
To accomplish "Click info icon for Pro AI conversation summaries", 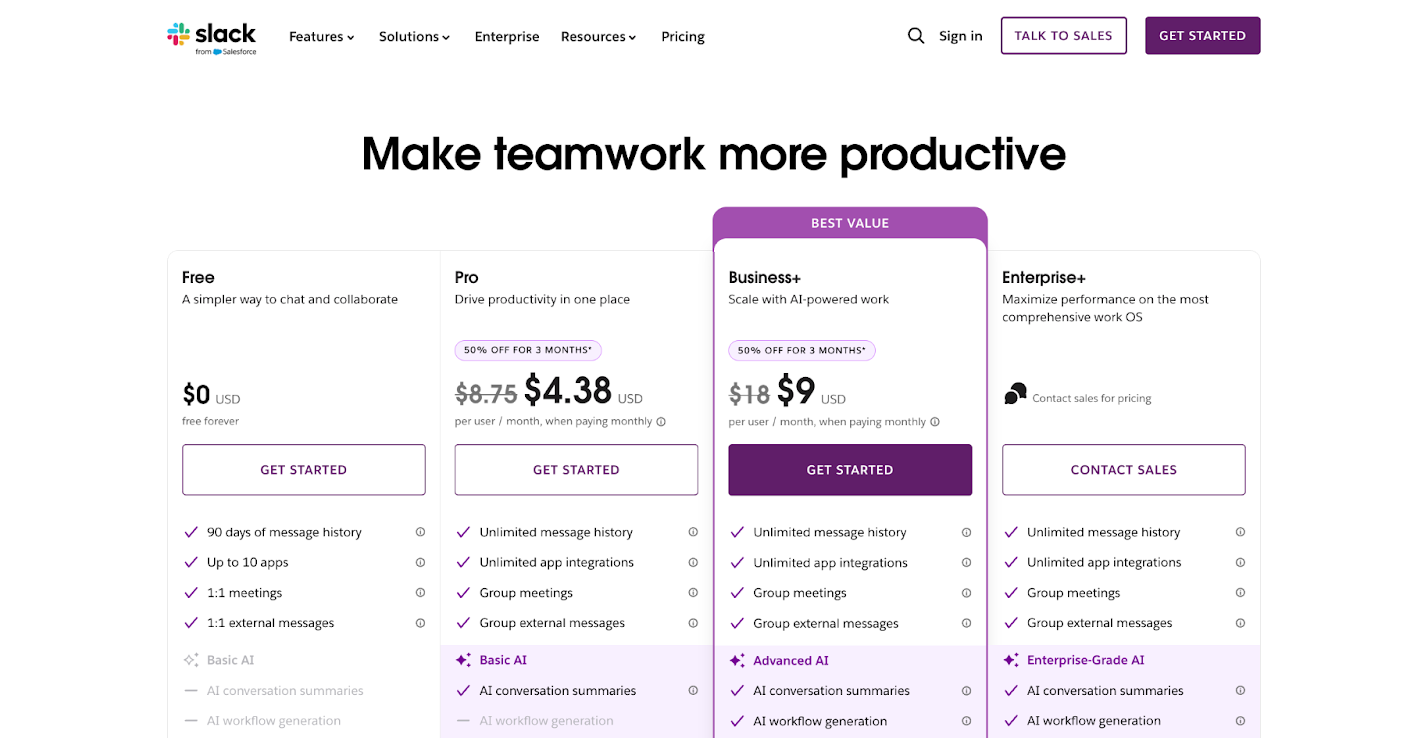I will [x=693, y=691].
